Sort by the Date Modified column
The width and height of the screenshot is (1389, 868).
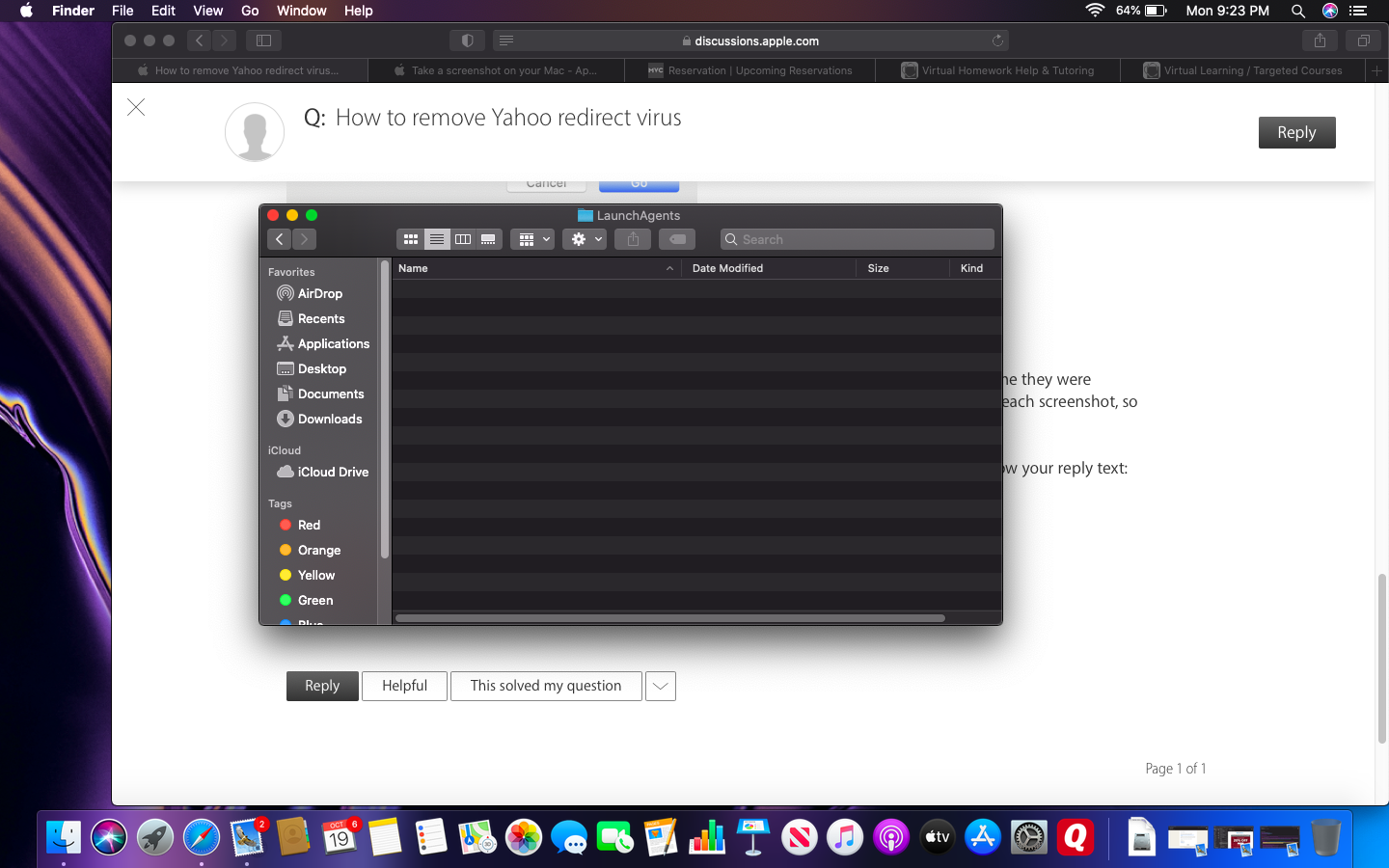769,268
